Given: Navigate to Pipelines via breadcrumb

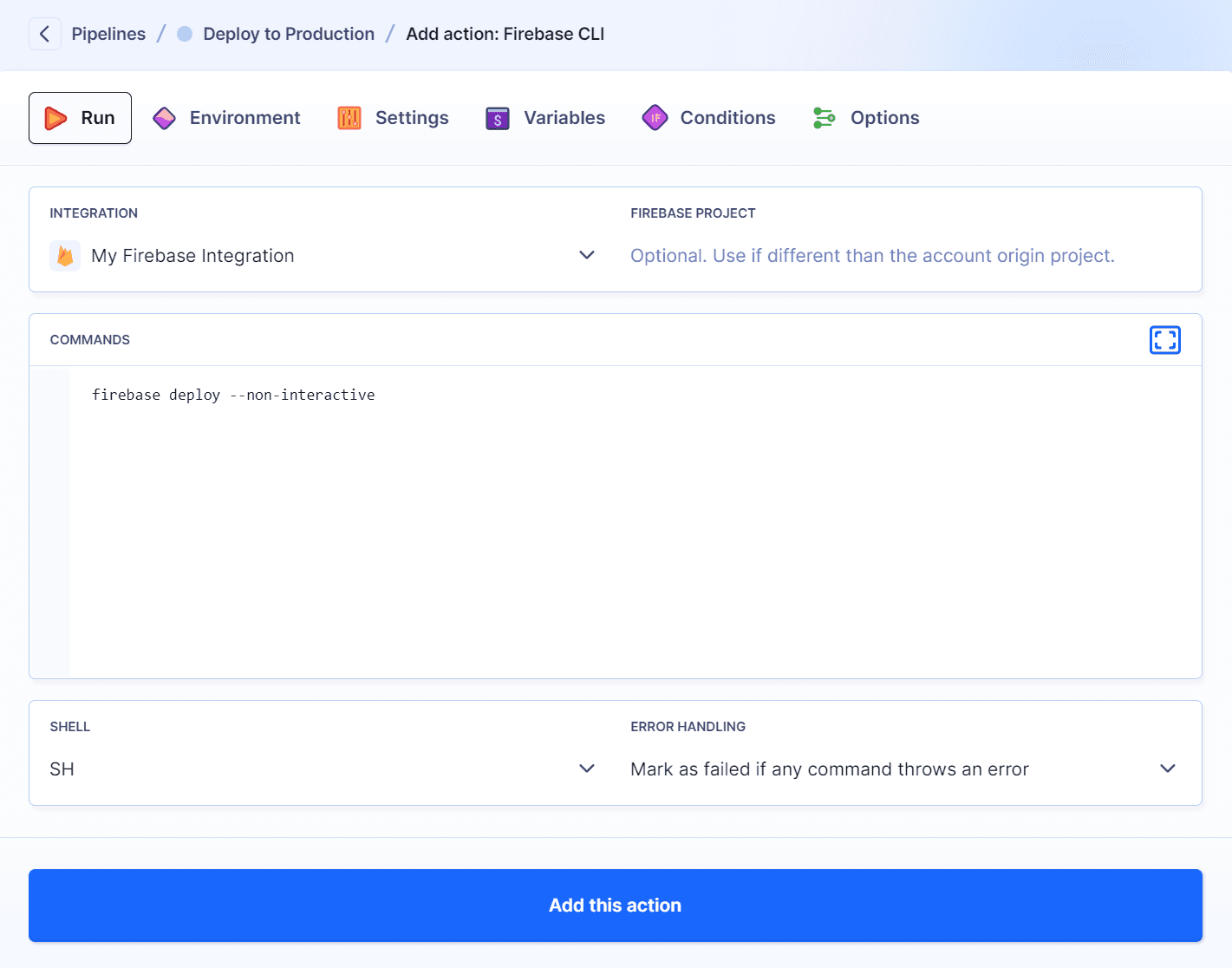Looking at the screenshot, I should pos(108,34).
